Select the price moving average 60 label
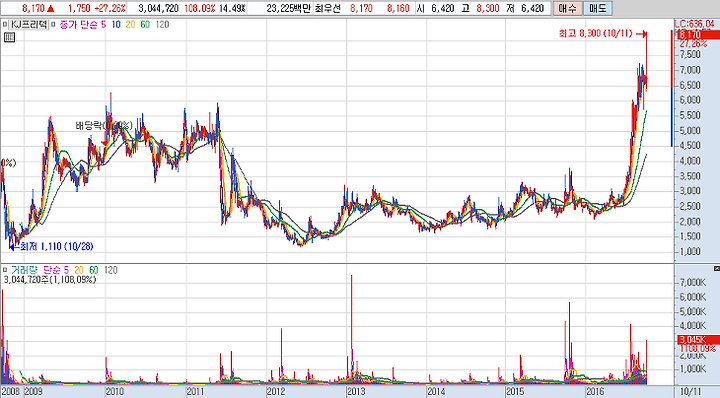The image size is (720, 398). click(145, 24)
